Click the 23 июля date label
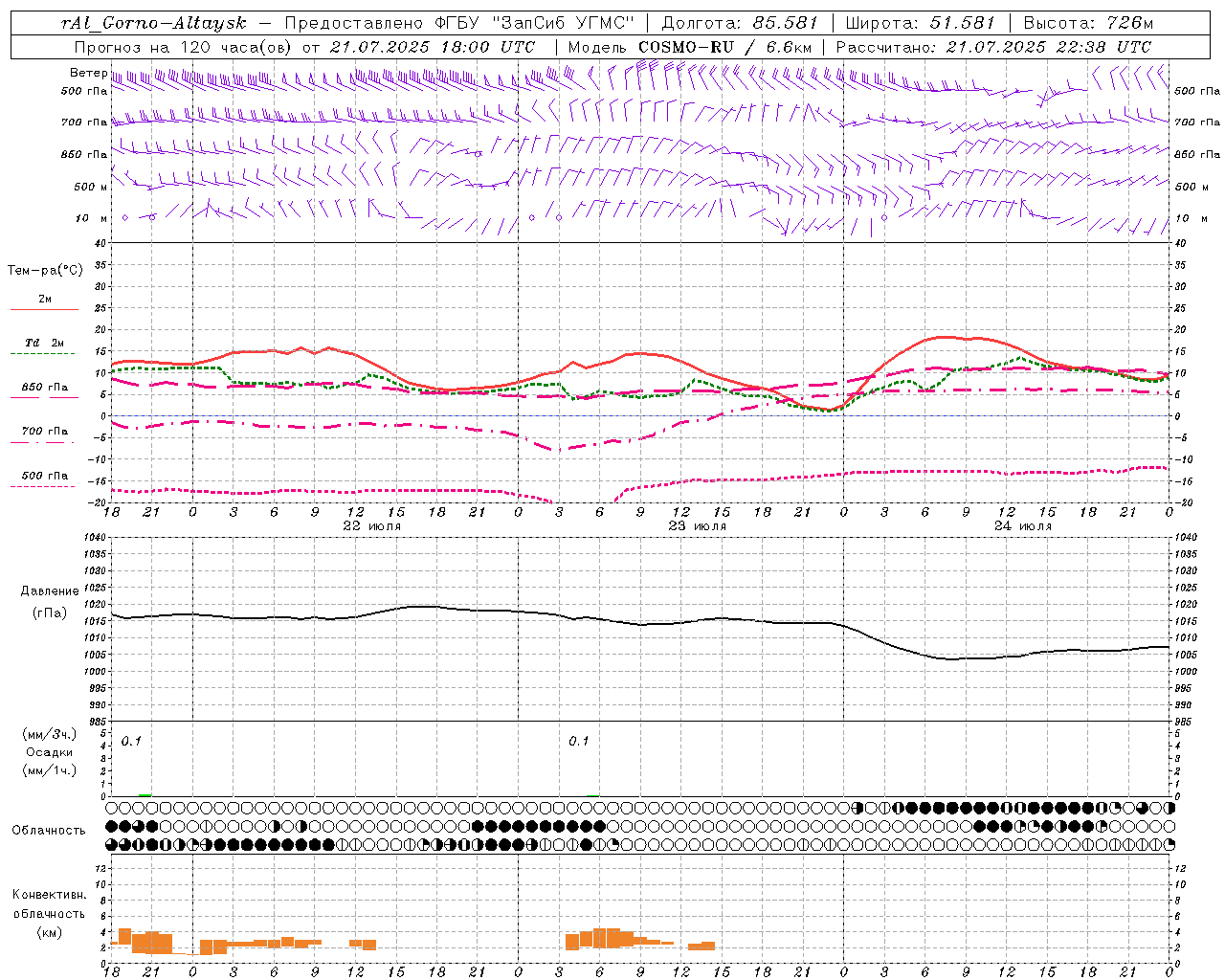Viewport: 1225px width, 980px height. [697, 526]
